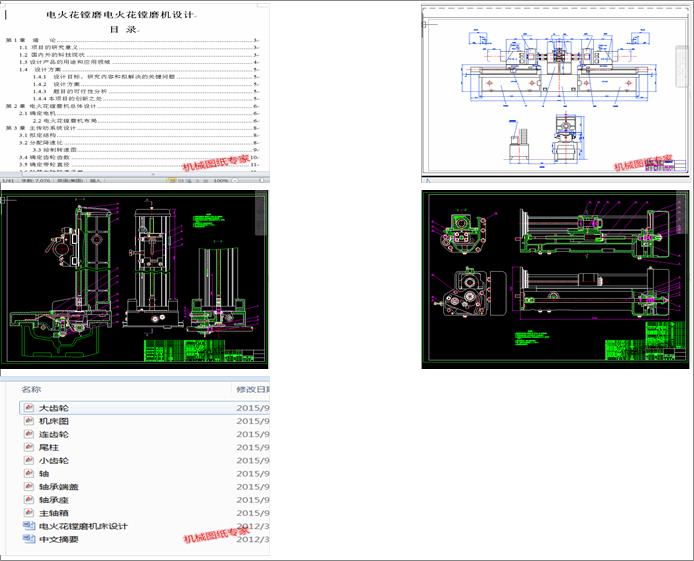Click the 连齿轮 CAD file icon
The image size is (694, 561).
[29, 434]
